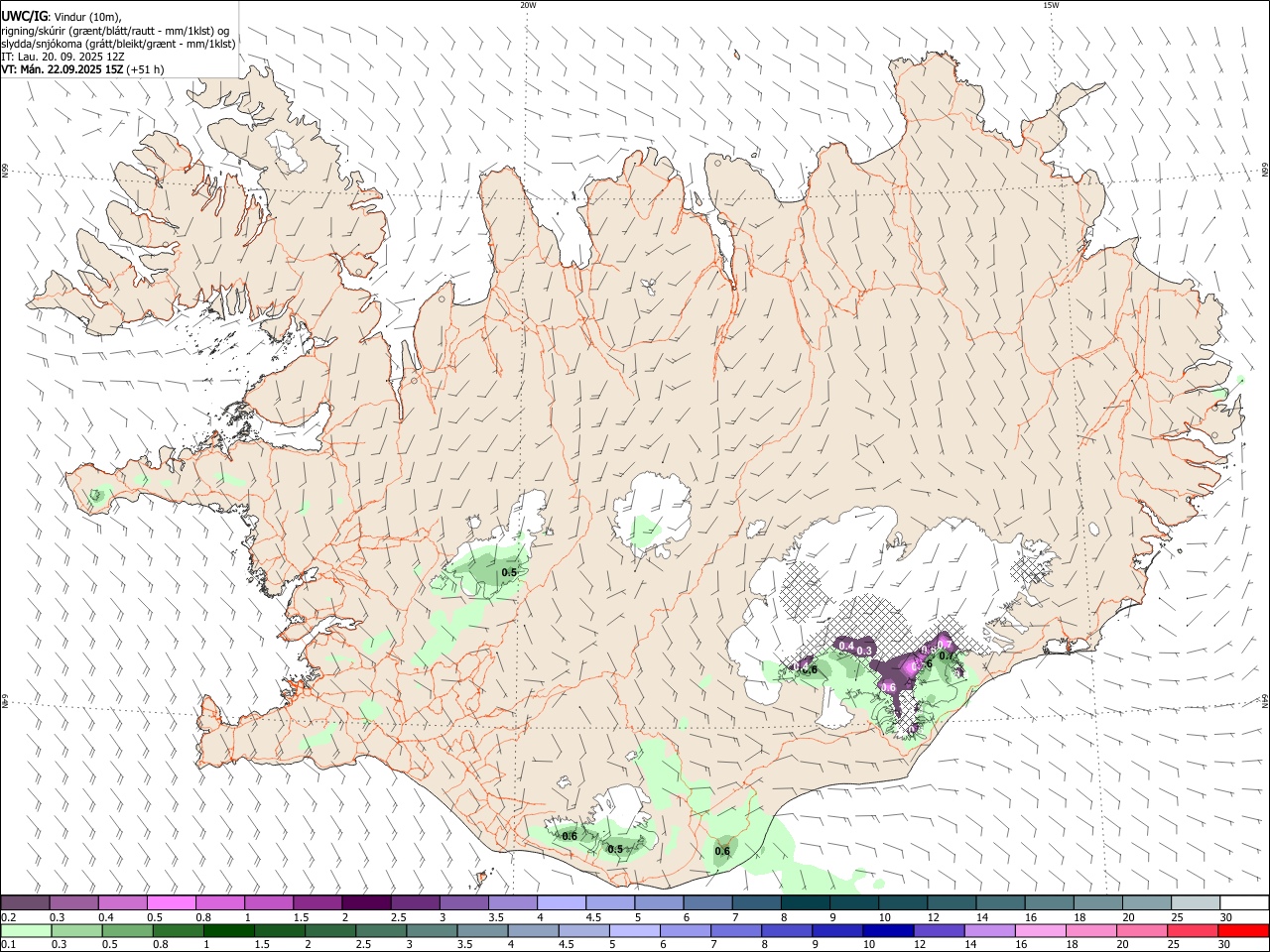The height and width of the screenshot is (952, 1270).
Task: Click the pure red swatch ending the bottom legend row
Action: tap(1243, 931)
